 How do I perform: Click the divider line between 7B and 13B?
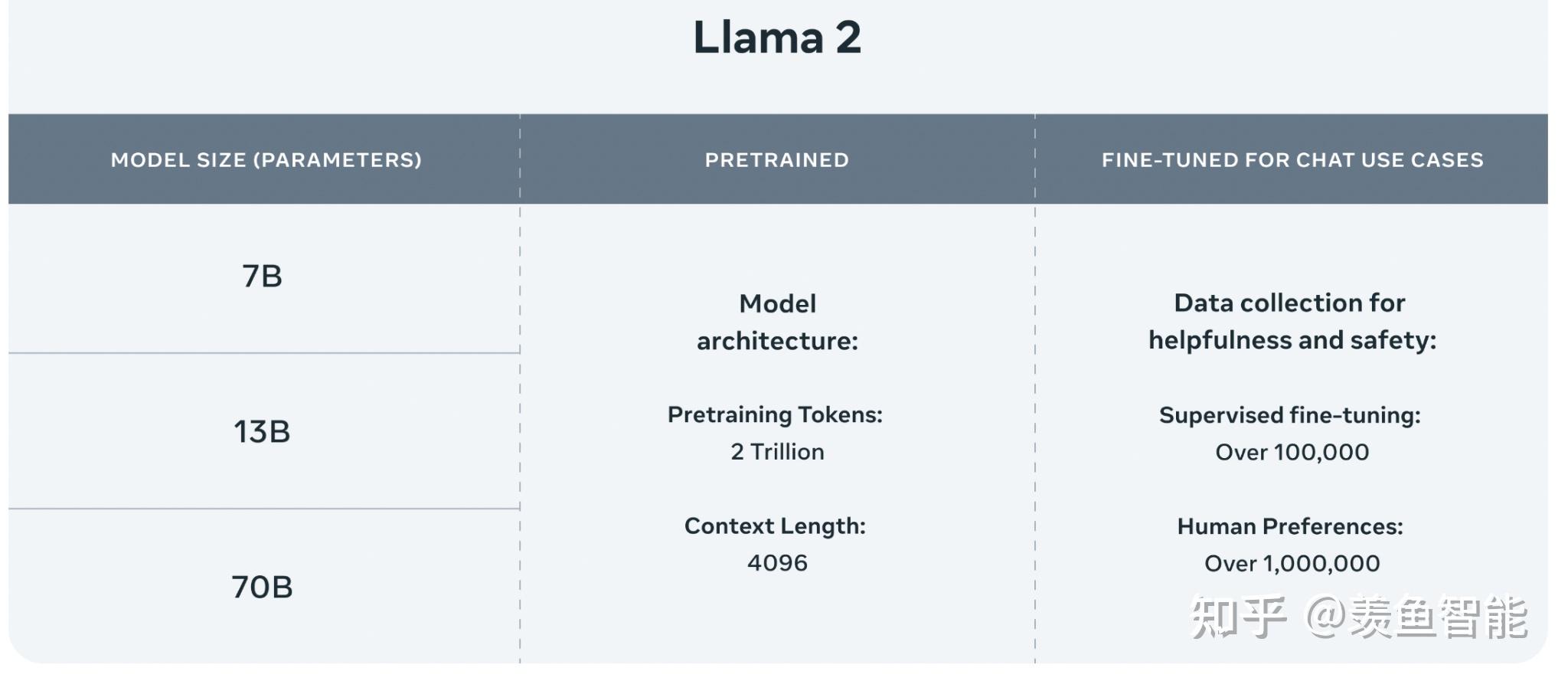click(264, 353)
